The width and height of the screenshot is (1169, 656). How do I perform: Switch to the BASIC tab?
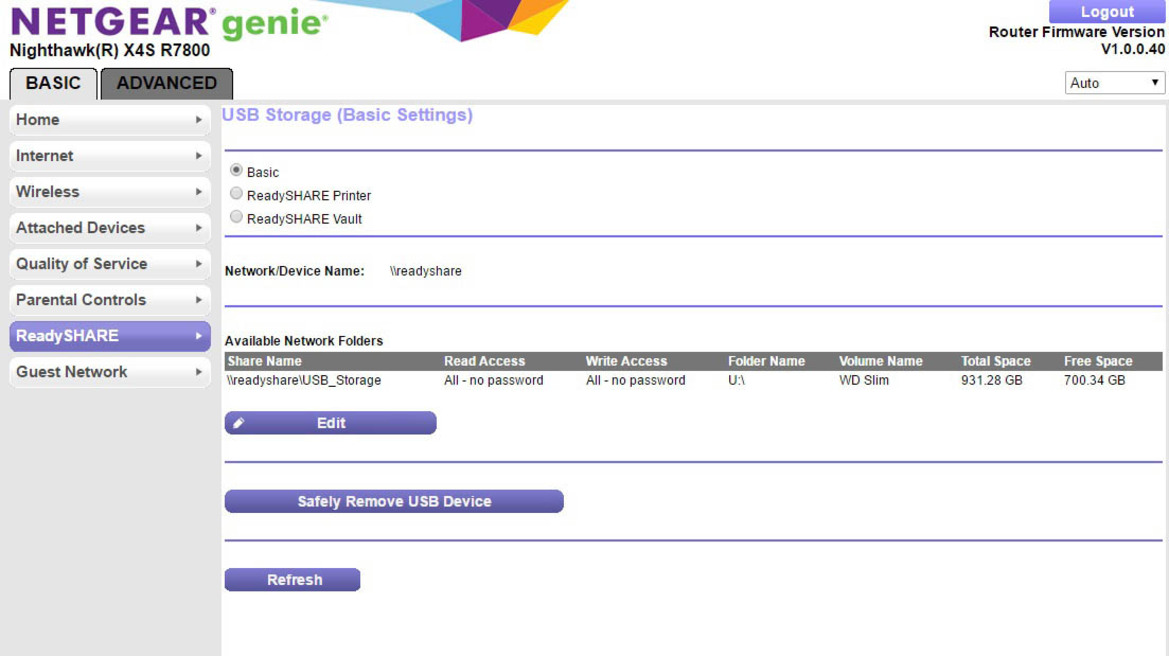coord(53,83)
